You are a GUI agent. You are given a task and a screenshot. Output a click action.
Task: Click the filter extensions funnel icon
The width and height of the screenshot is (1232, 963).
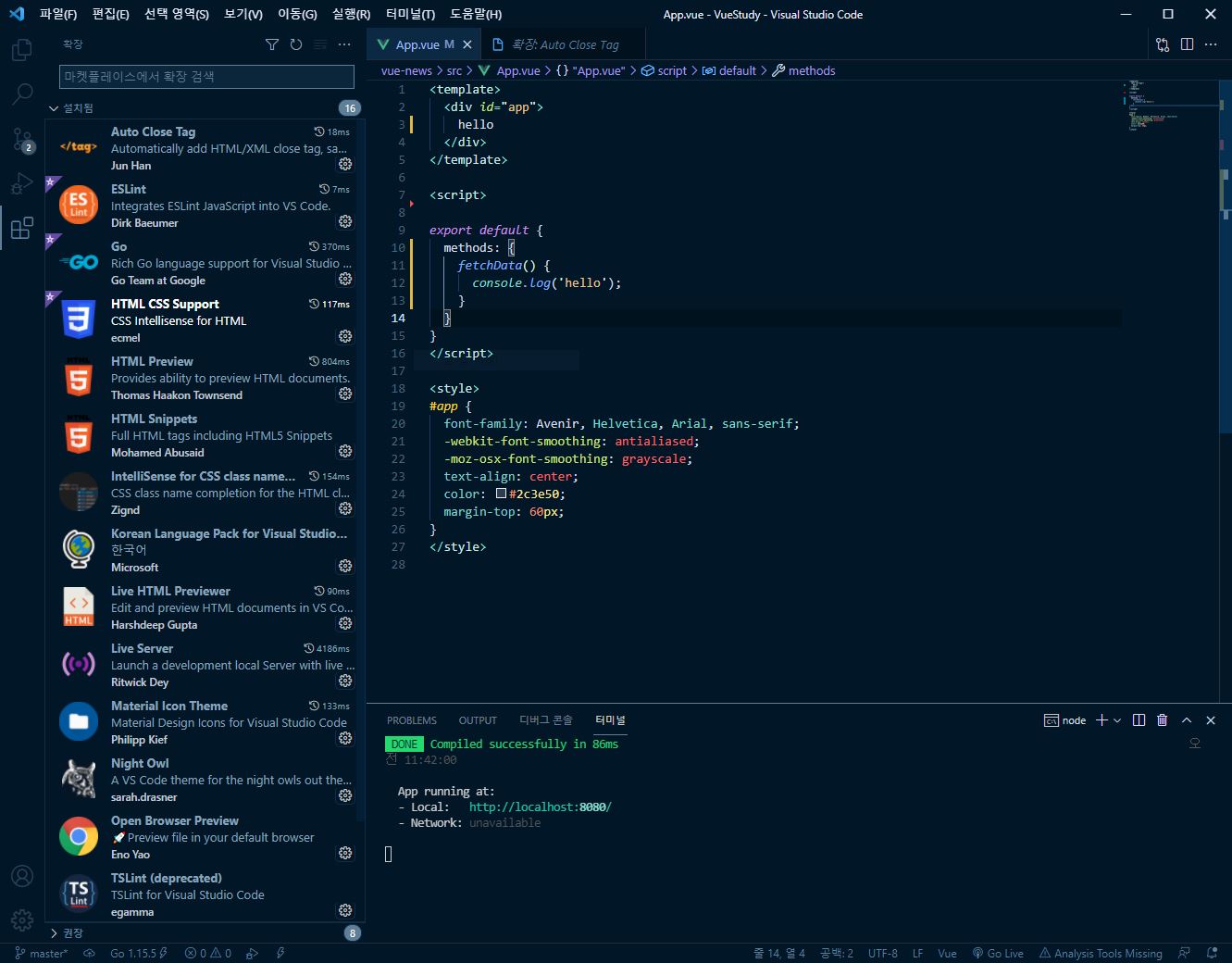[x=272, y=44]
